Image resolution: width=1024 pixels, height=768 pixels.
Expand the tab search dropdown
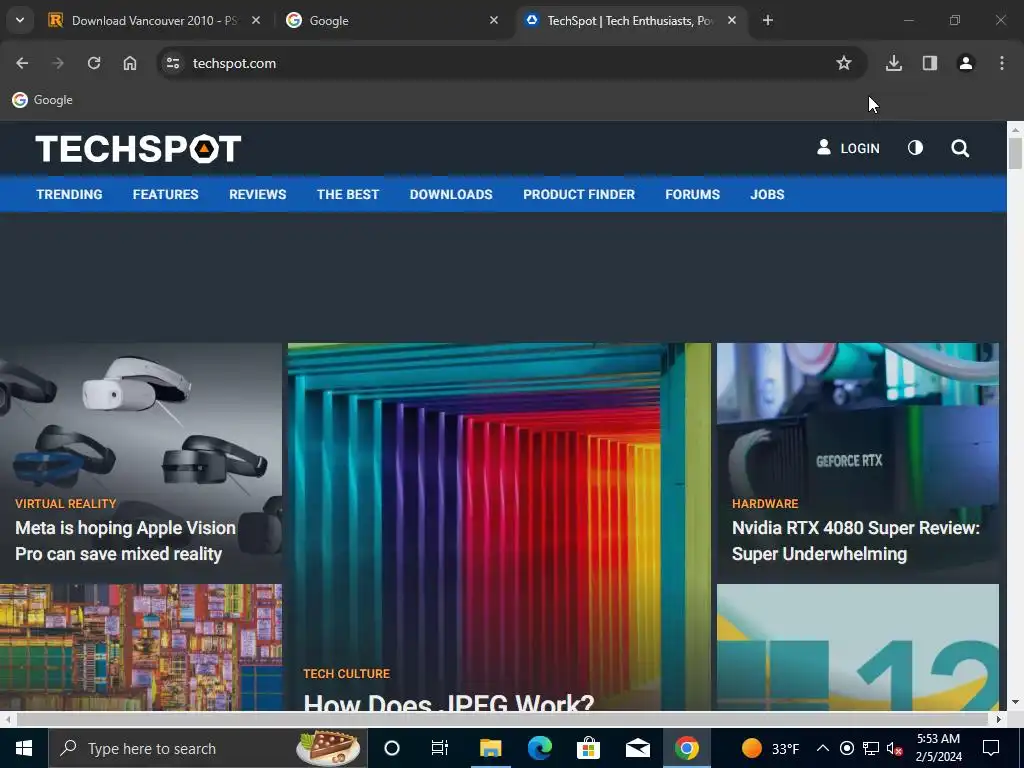tap(20, 20)
